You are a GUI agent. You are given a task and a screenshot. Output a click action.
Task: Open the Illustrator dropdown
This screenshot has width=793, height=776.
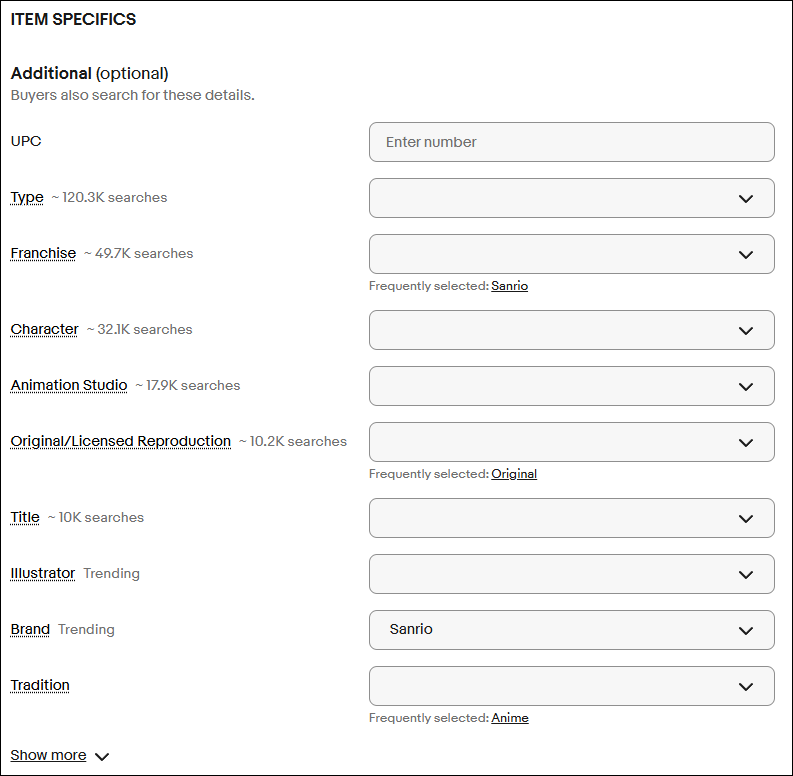pyautogui.click(x=571, y=574)
